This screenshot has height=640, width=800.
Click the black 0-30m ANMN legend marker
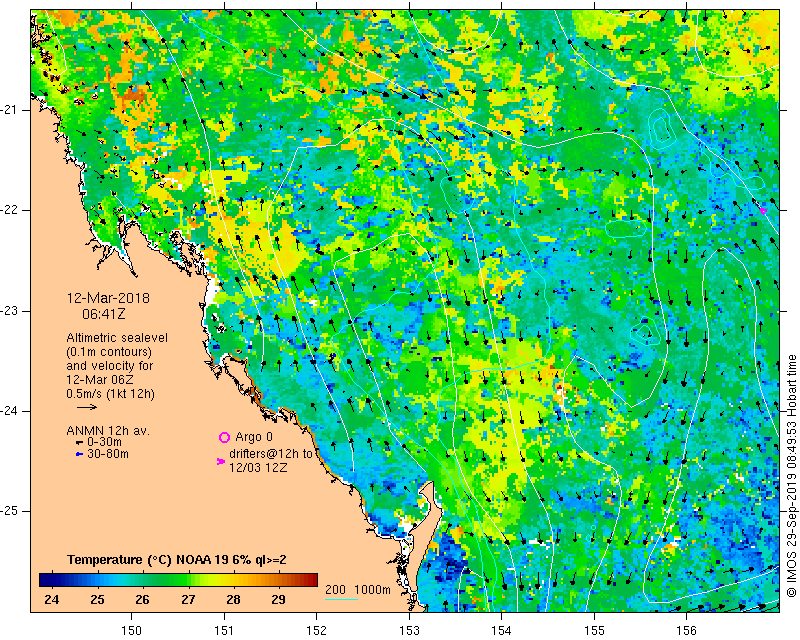79,442
